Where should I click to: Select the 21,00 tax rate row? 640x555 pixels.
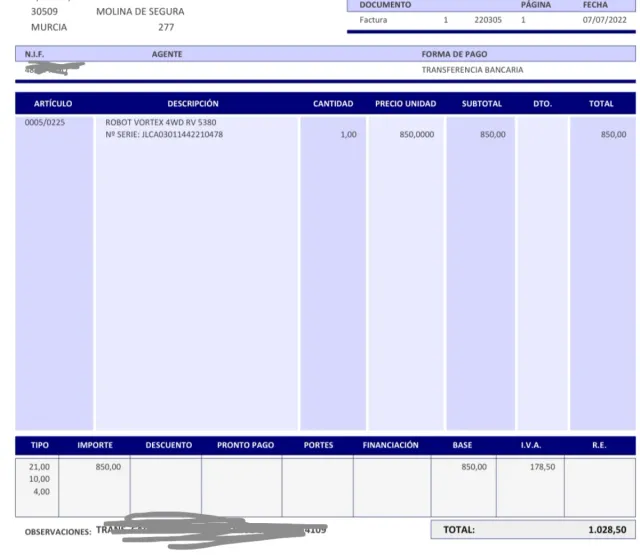click(40, 467)
